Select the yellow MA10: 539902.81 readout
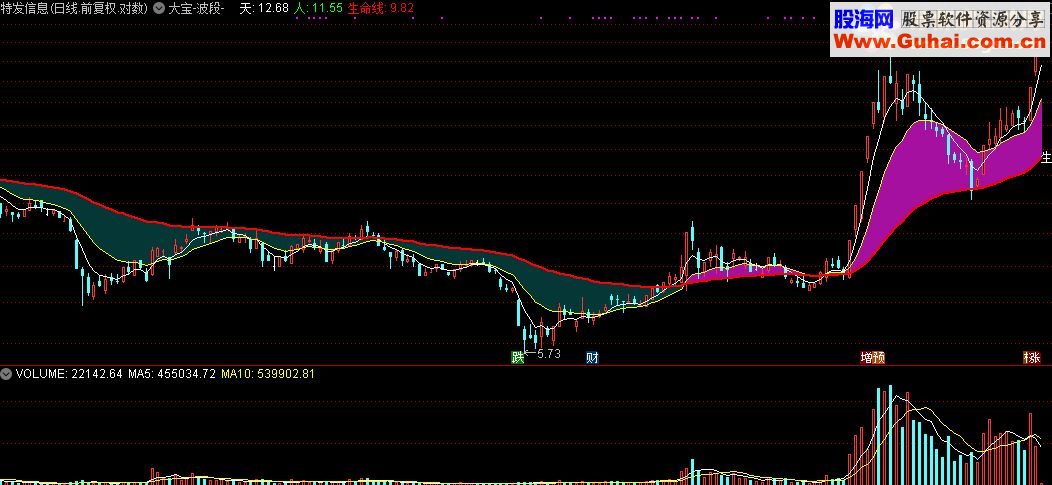 point(268,374)
